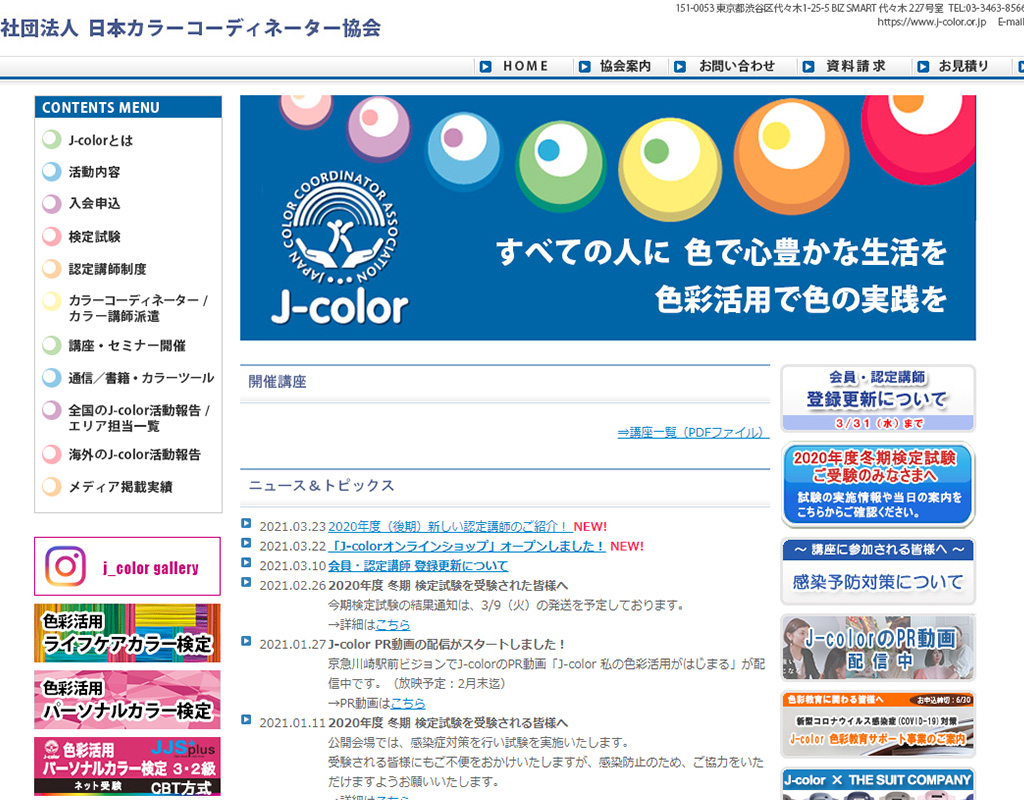Click news arrow icon for 2021.01.27
Viewport: 1024px width, 800px height.
click(246, 641)
